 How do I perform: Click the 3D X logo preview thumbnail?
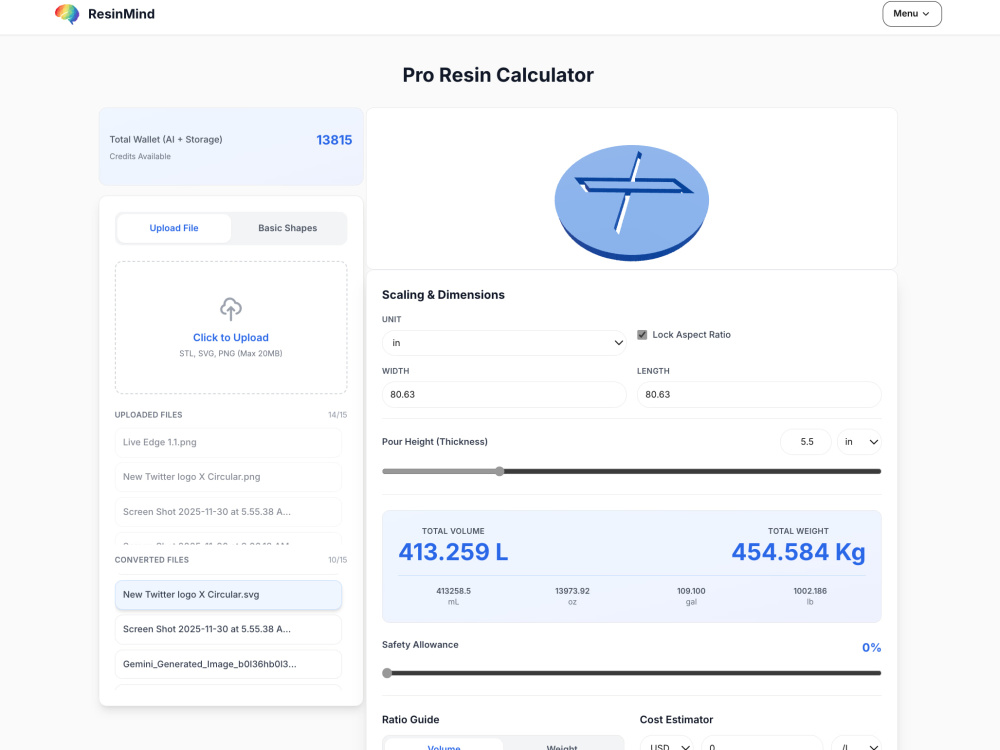coord(631,203)
